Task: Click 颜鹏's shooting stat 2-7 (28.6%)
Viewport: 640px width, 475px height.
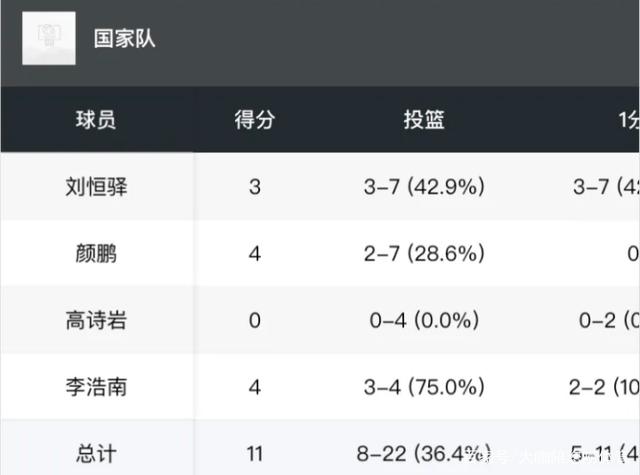Action: click(423, 254)
